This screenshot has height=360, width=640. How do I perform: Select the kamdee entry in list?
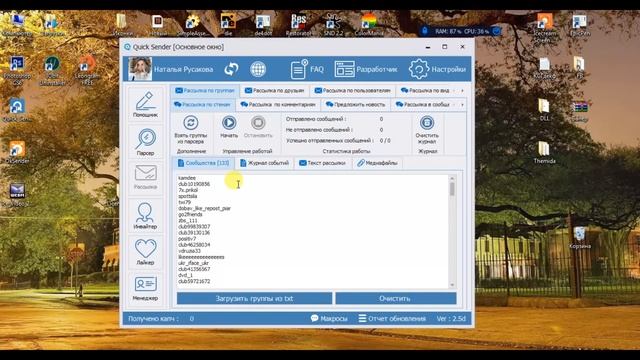coord(187,178)
